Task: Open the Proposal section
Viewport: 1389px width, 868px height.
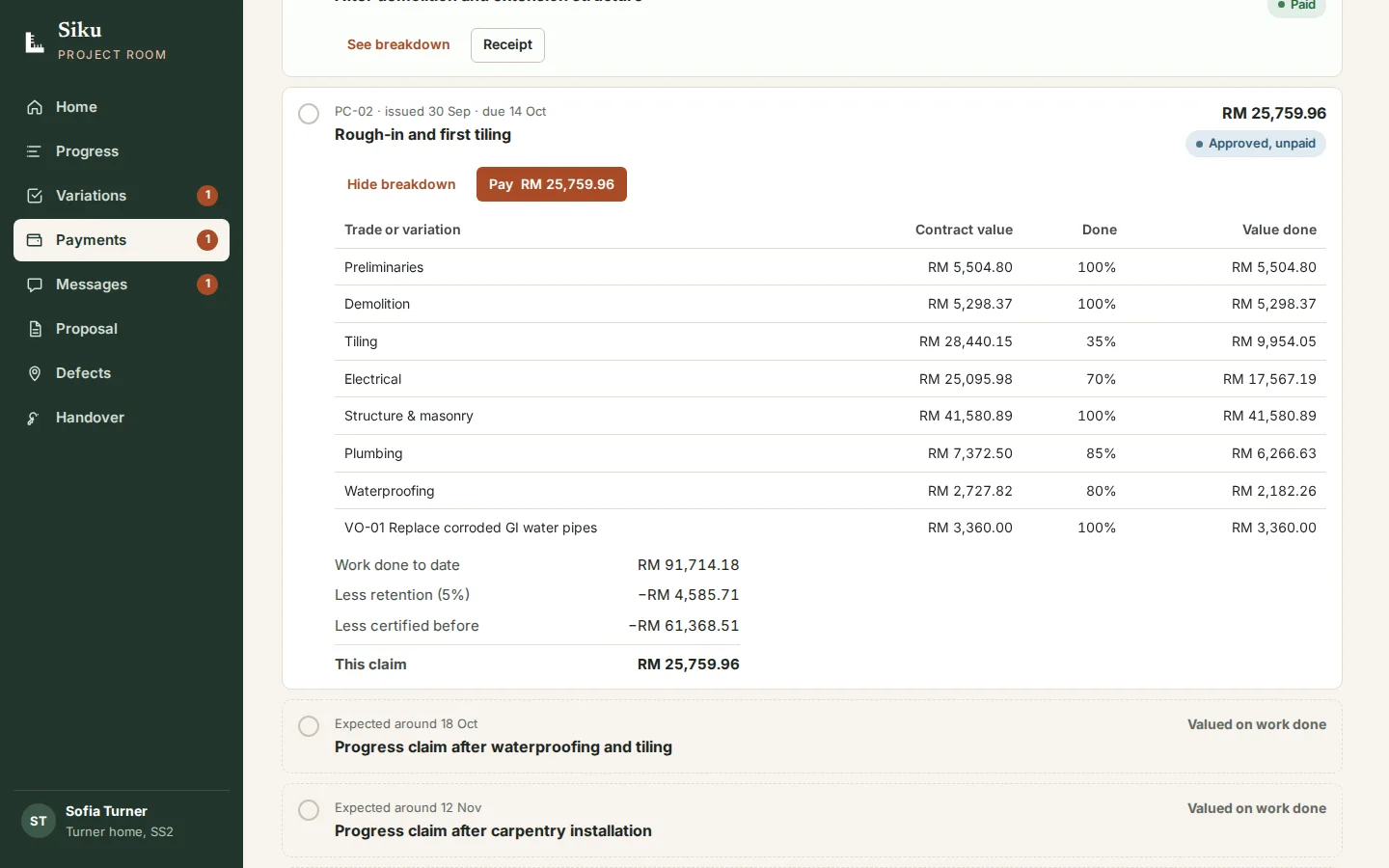Action: 122,329
